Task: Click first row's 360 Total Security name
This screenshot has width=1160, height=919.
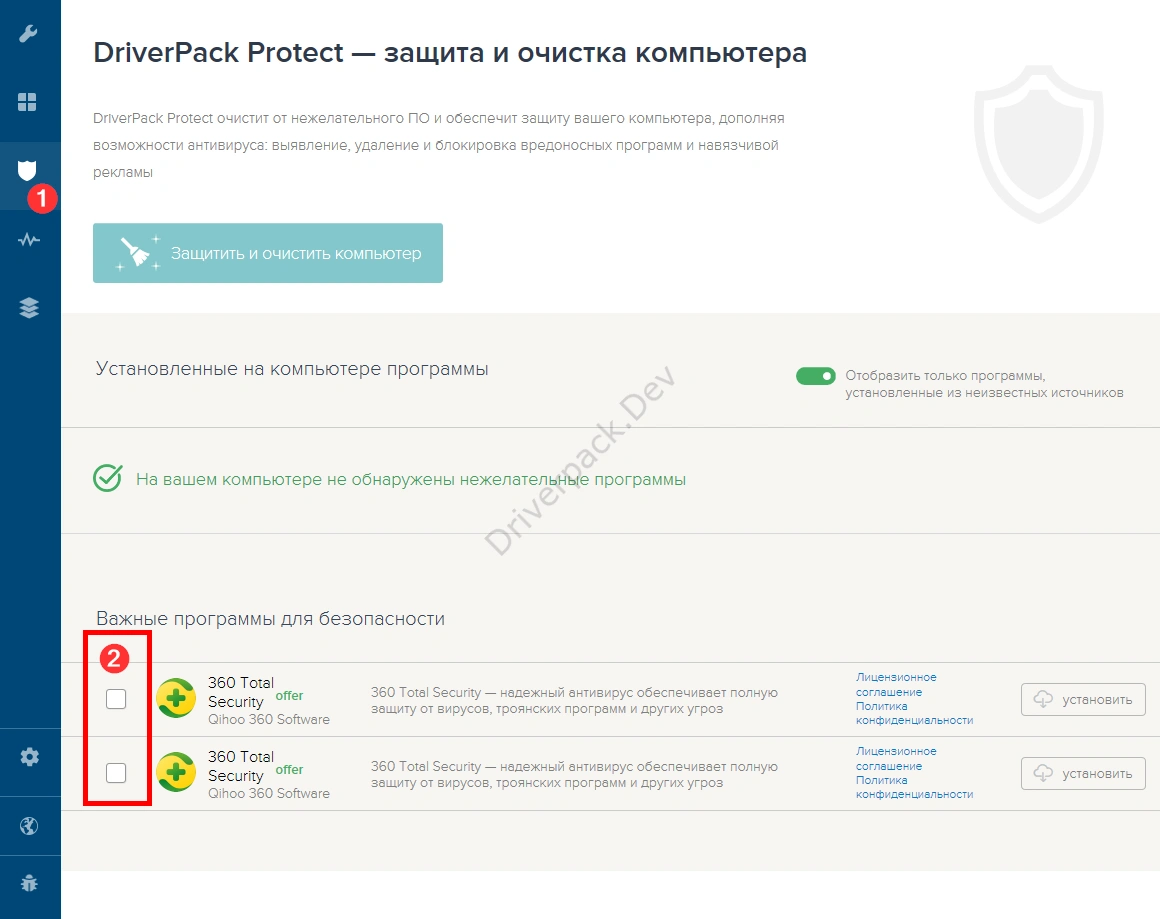Action: pos(240,692)
